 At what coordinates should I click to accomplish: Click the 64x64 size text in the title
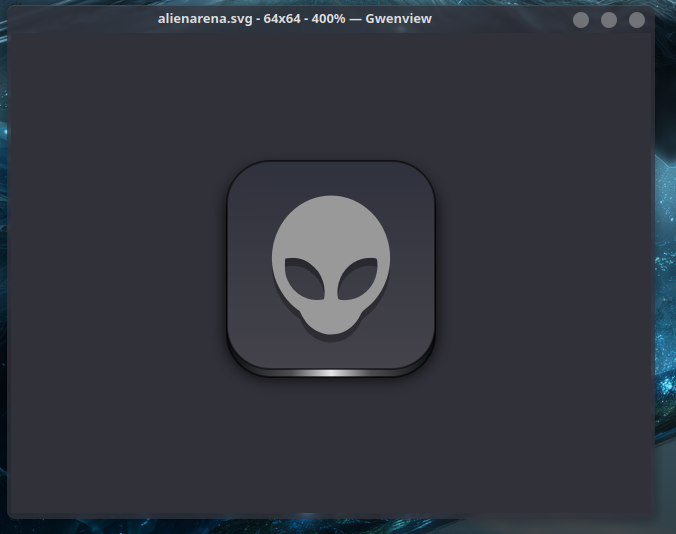point(281,19)
